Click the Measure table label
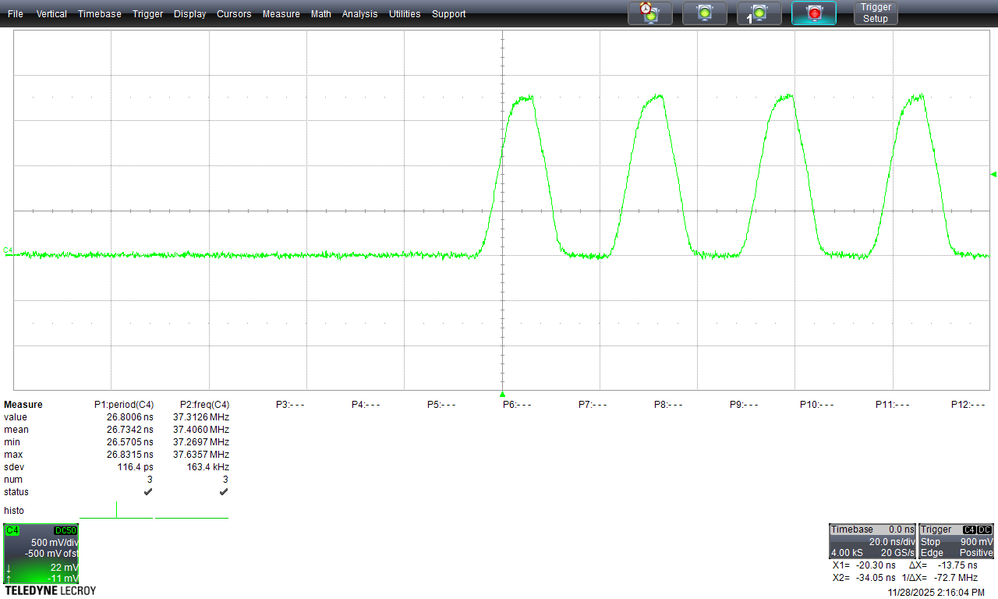 pyautogui.click(x=23, y=405)
